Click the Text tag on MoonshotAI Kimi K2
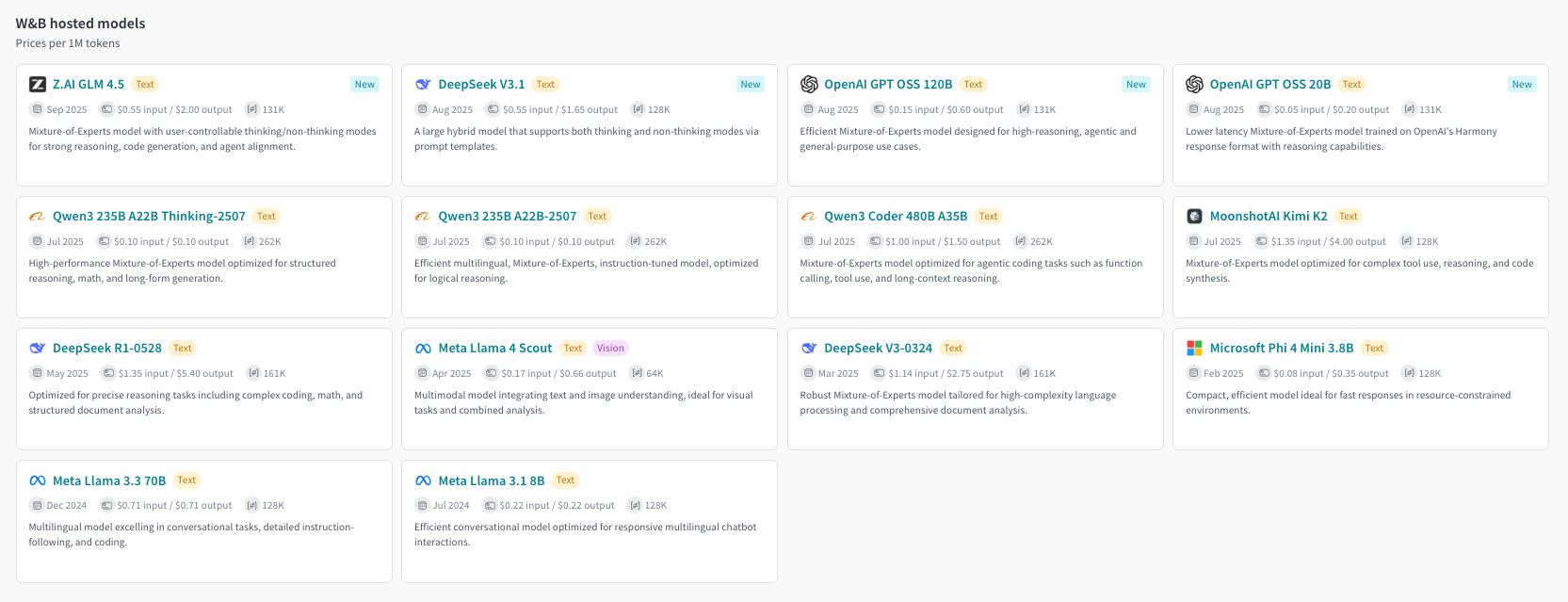The width and height of the screenshot is (1568, 602). pyautogui.click(x=1349, y=216)
